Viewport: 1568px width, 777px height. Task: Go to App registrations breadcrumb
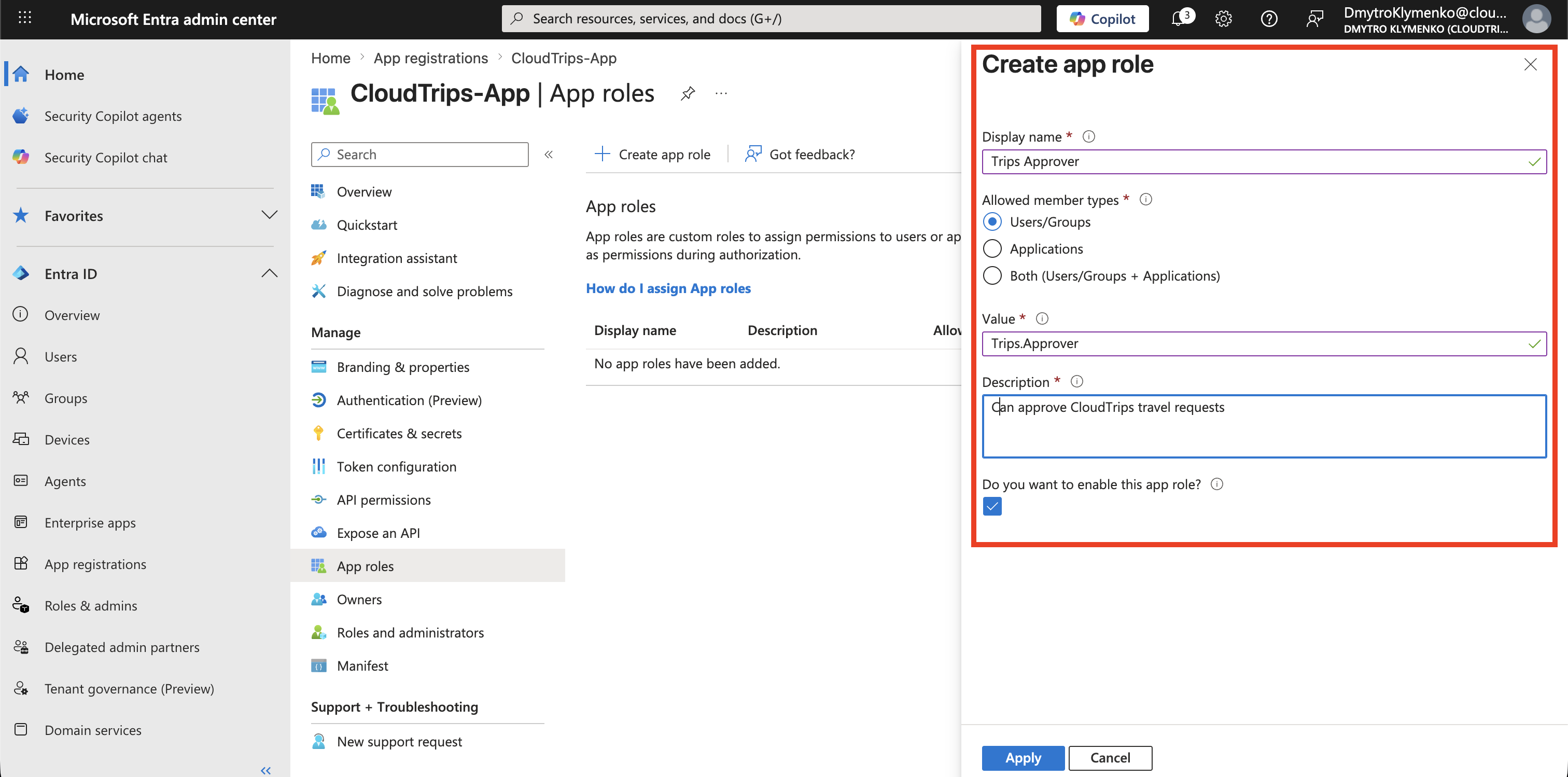click(x=430, y=58)
